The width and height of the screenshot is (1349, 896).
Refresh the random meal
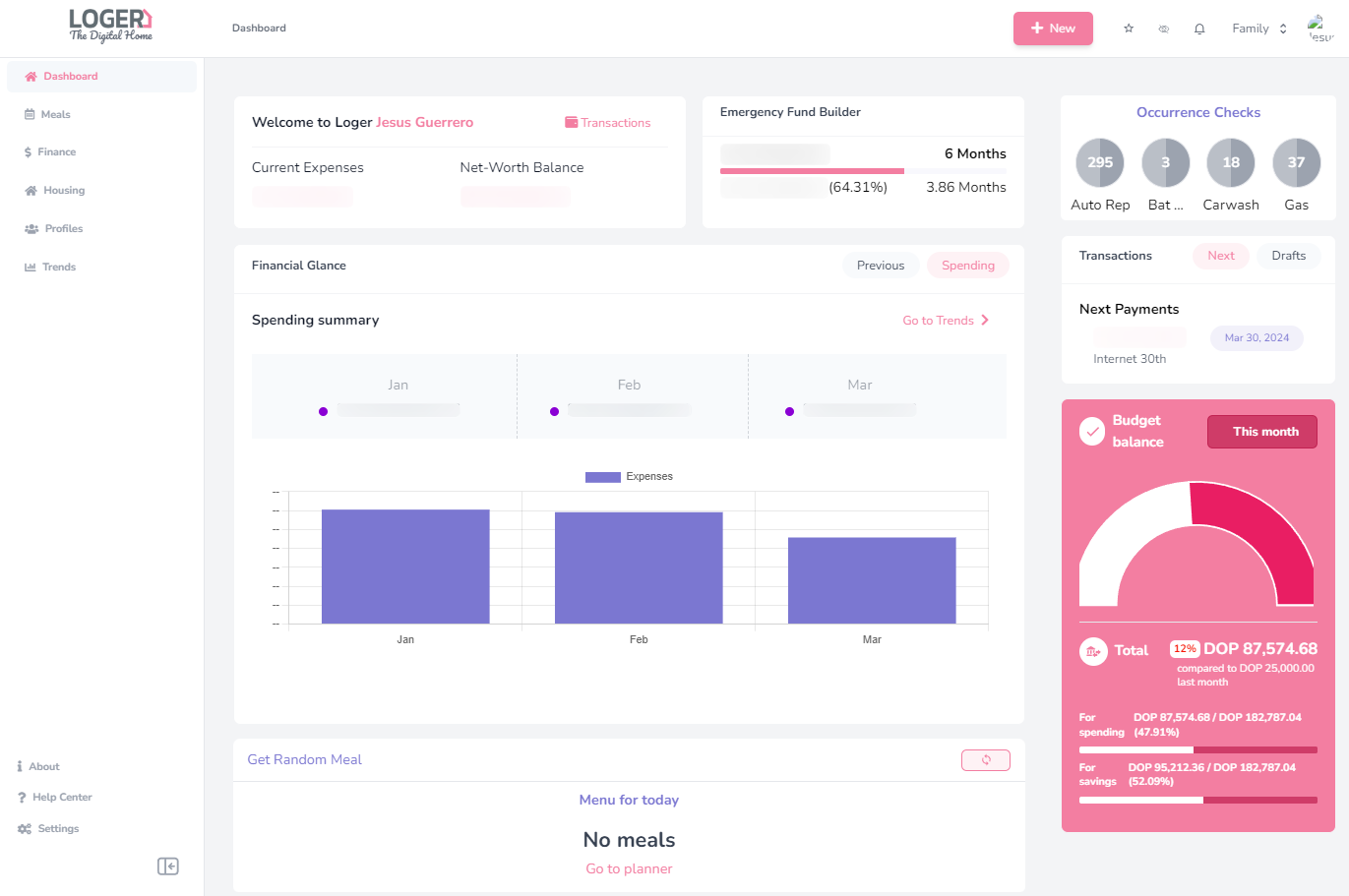pyautogui.click(x=986, y=760)
